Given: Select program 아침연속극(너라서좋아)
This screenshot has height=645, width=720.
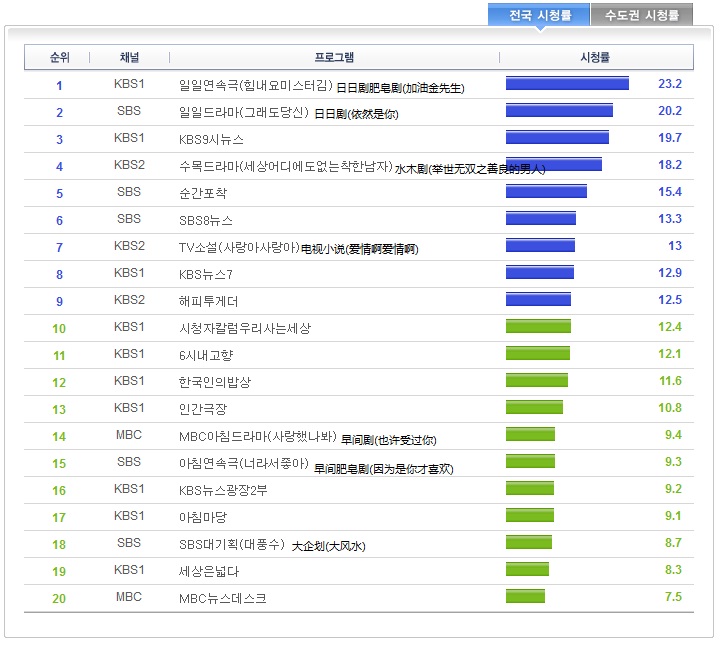Looking at the screenshot, I should click(243, 463).
